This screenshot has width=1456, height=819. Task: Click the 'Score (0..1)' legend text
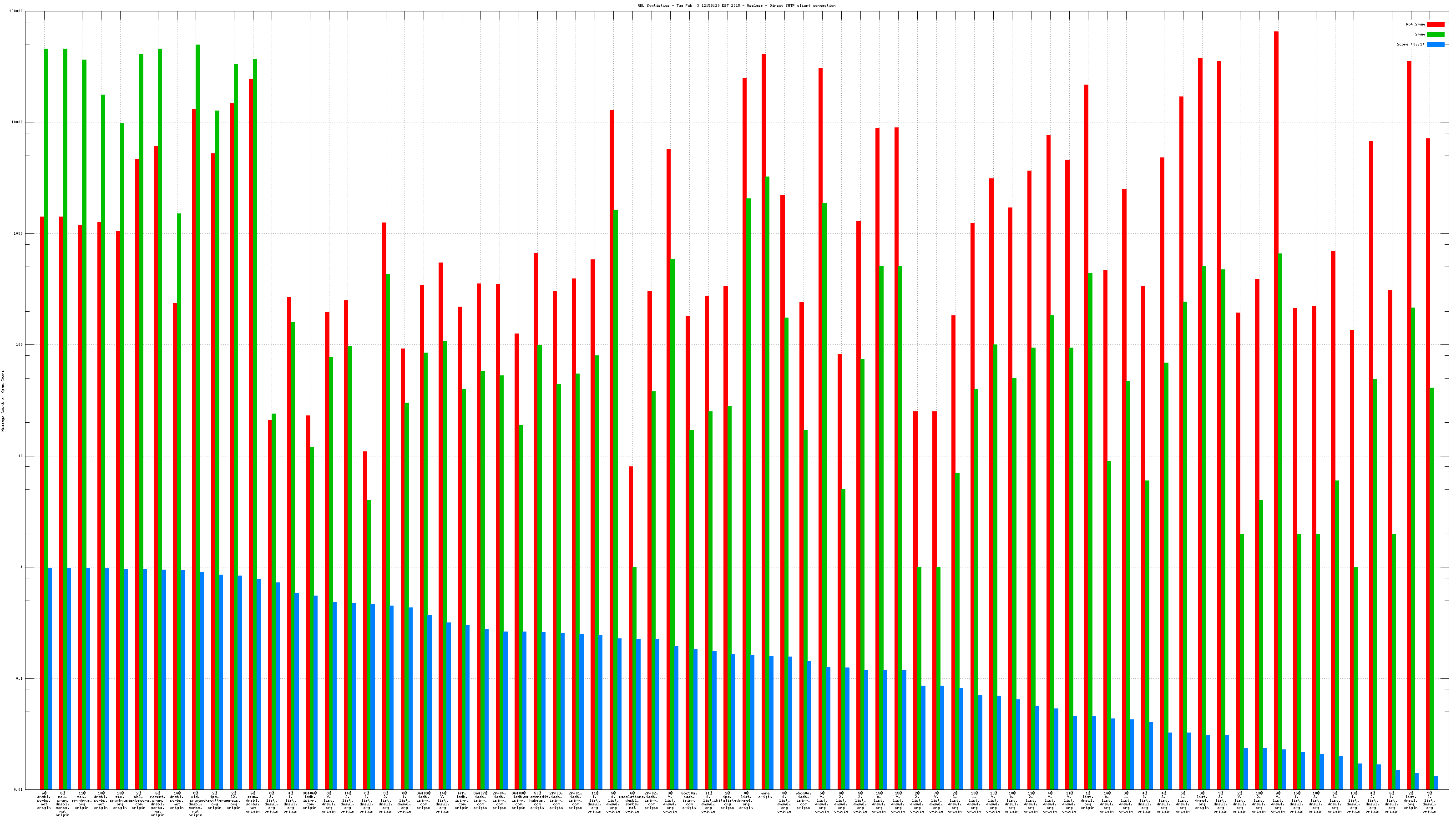[x=1410, y=44]
